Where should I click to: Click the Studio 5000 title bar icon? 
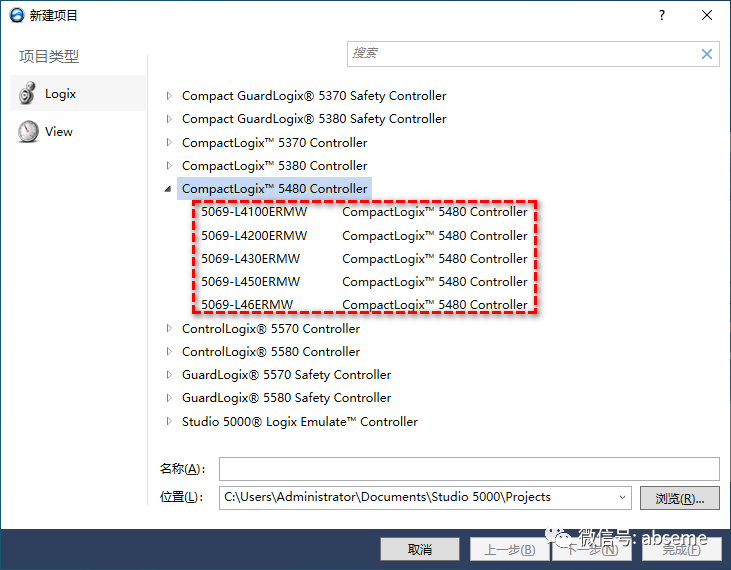(x=17, y=15)
